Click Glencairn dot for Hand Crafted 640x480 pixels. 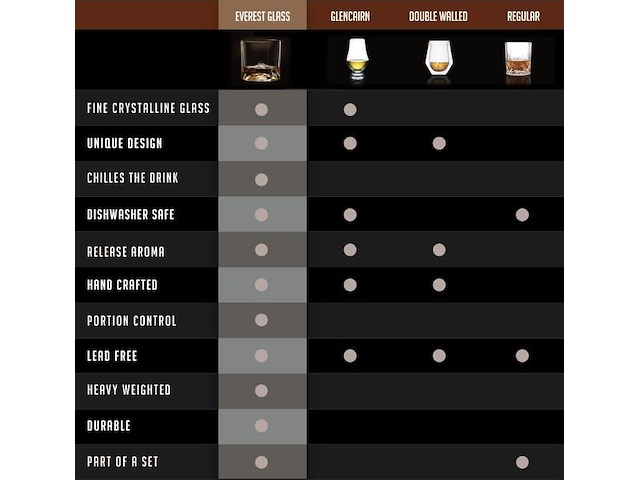coord(350,285)
